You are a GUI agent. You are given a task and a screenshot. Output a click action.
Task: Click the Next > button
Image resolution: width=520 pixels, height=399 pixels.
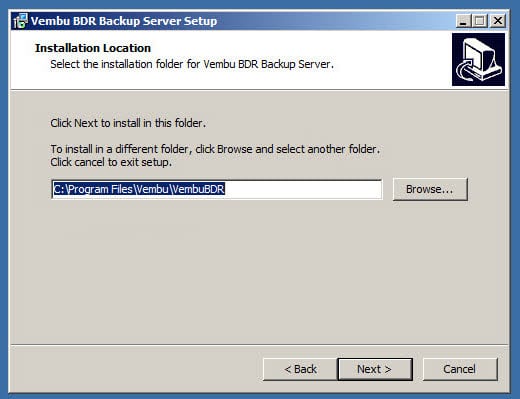tap(375, 369)
